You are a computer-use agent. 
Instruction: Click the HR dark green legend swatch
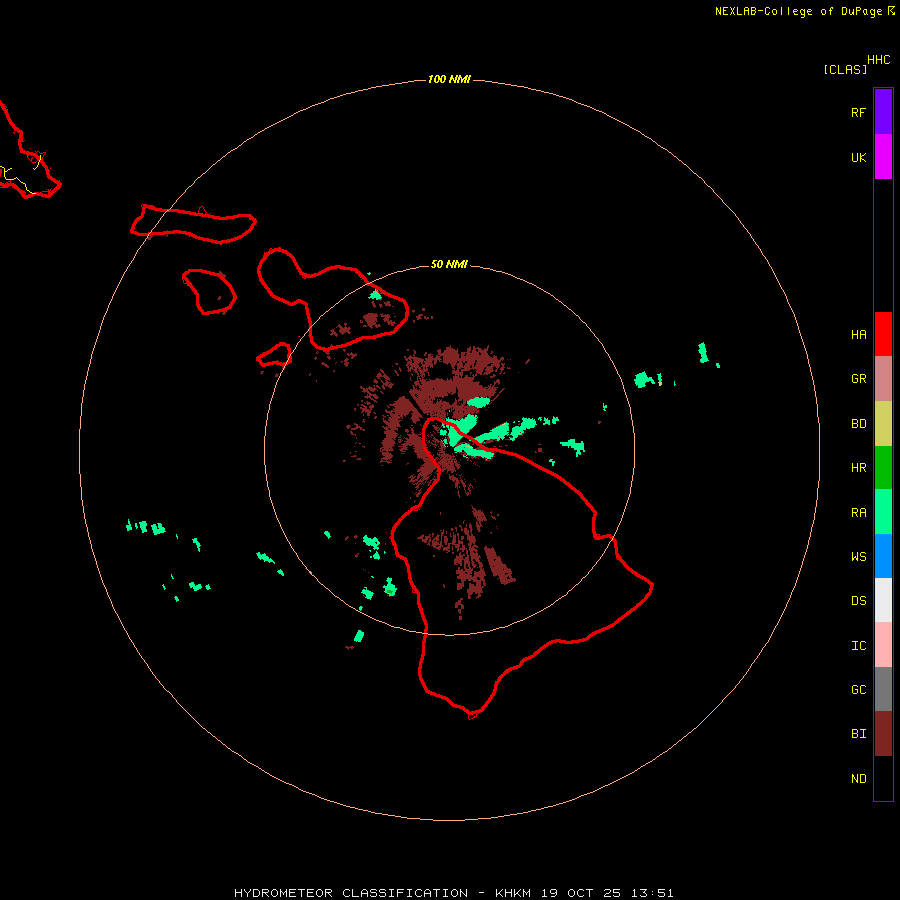883,467
